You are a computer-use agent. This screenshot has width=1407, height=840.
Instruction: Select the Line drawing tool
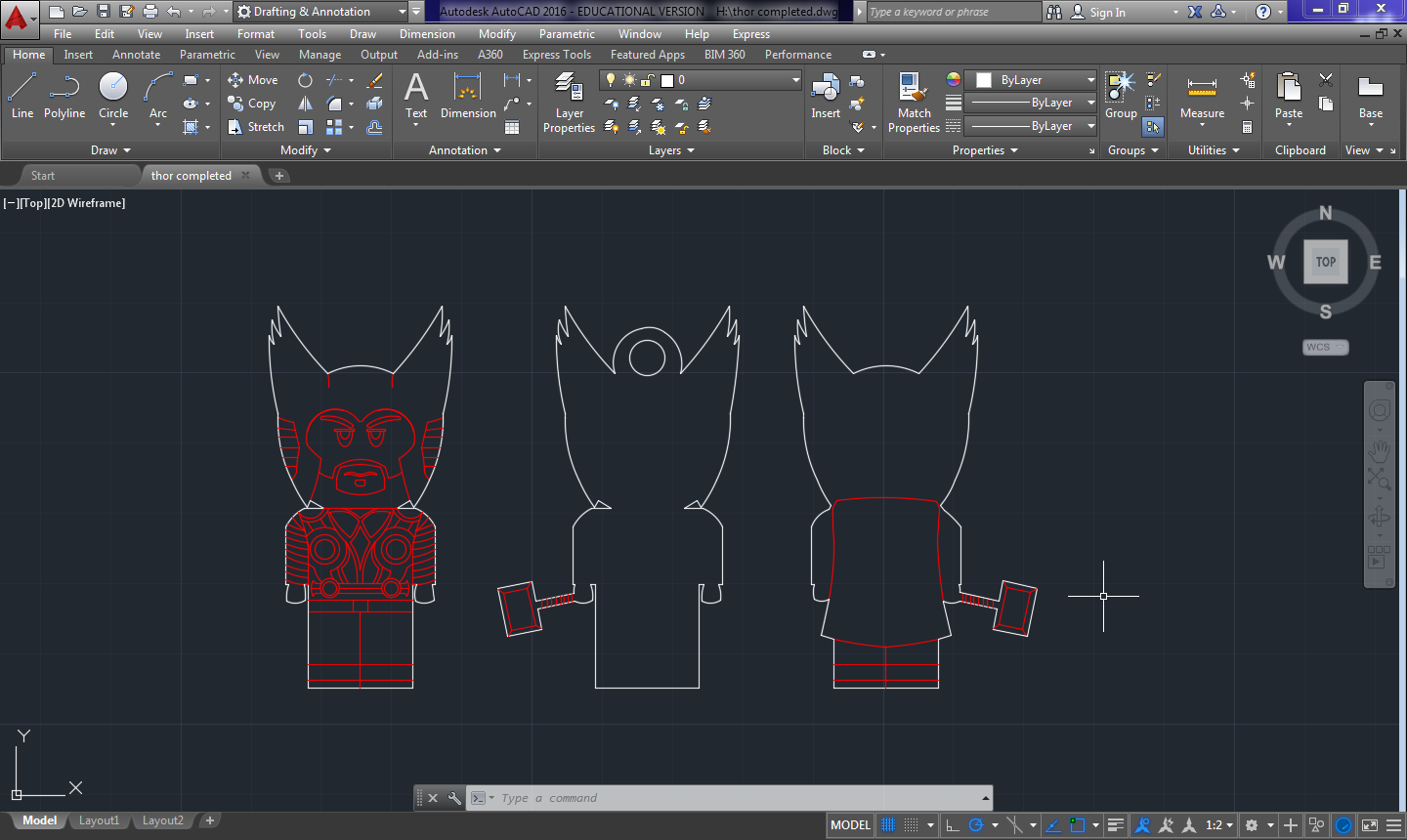[x=22, y=96]
